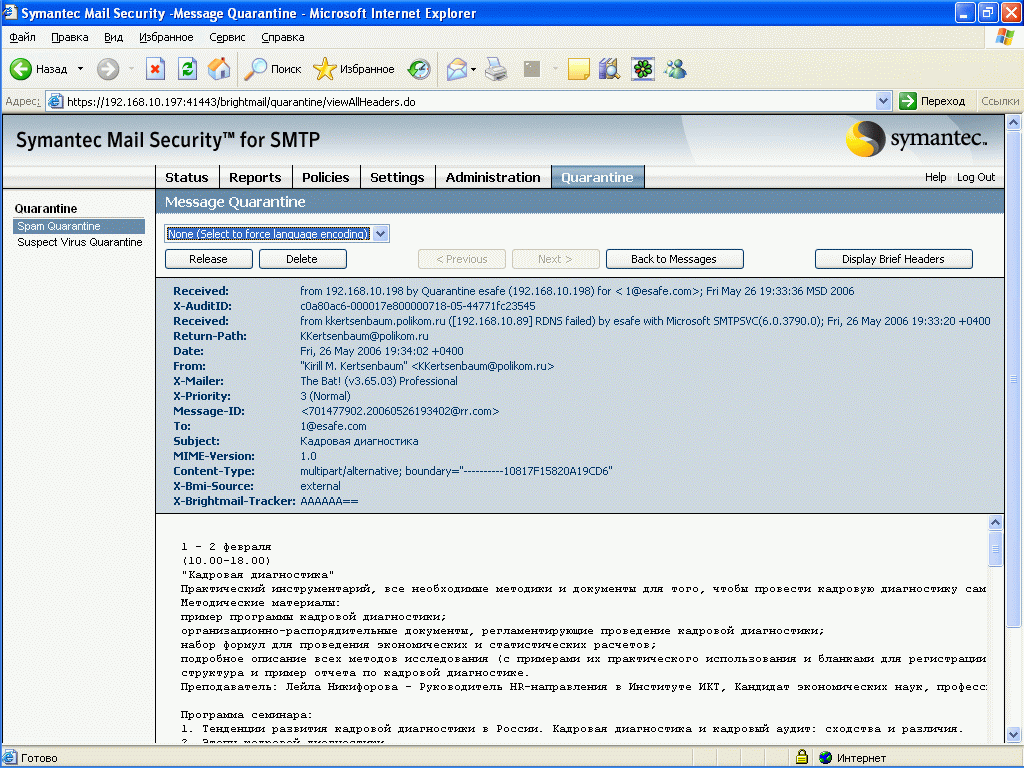
Task: Delete the quarantined message
Action: [x=302, y=259]
